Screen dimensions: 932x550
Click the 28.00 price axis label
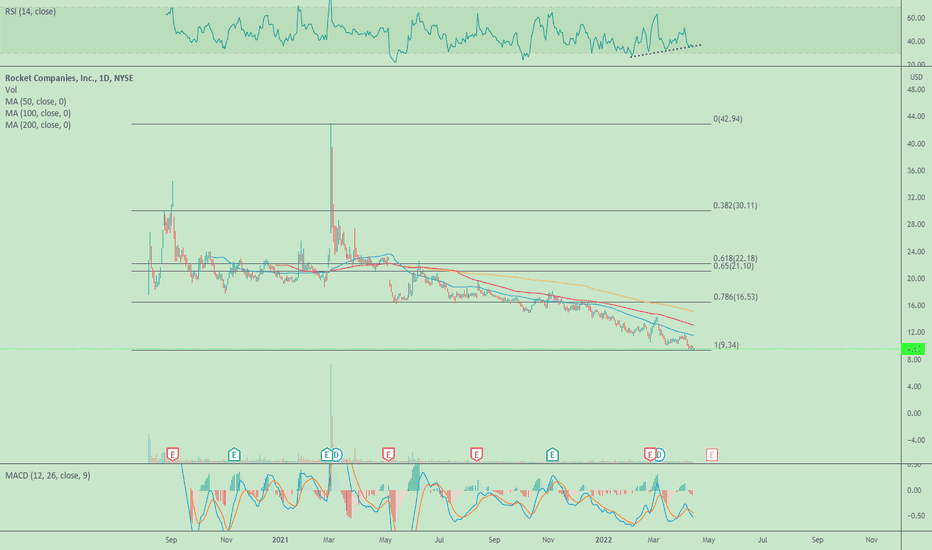click(x=916, y=224)
